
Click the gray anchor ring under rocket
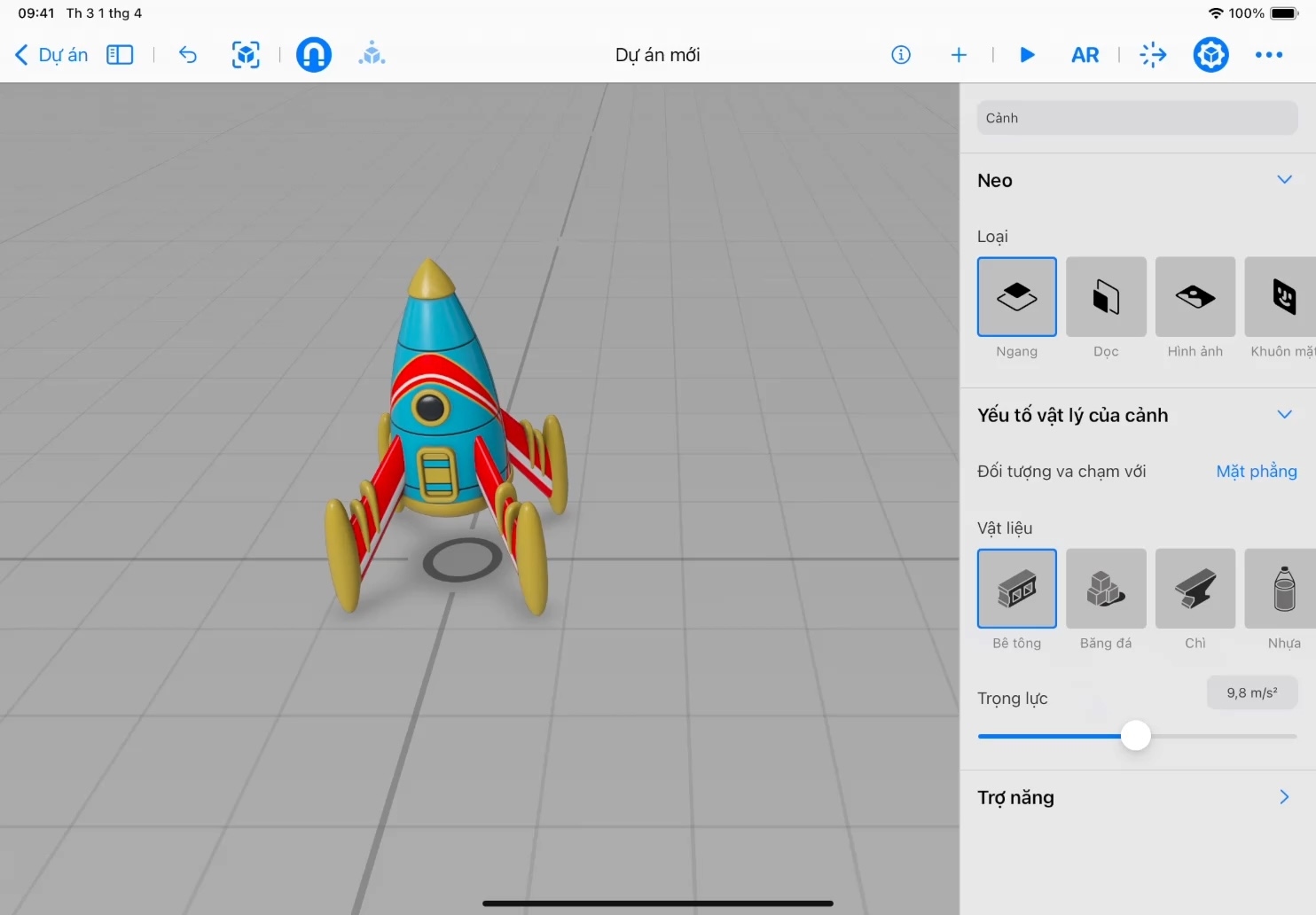[462, 559]
